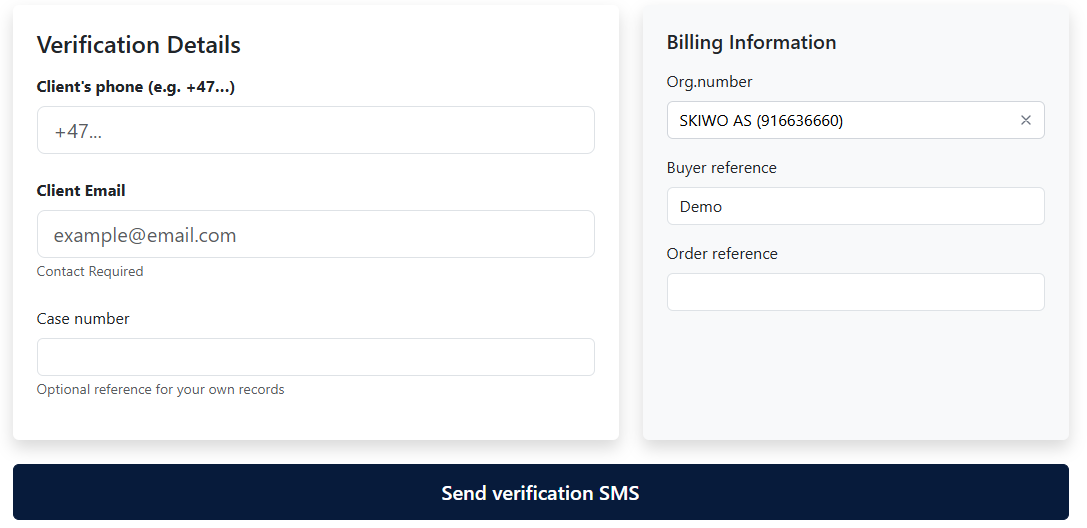
Task: Clear the selected SKIWO AS organization
Action: point(1025,120)
